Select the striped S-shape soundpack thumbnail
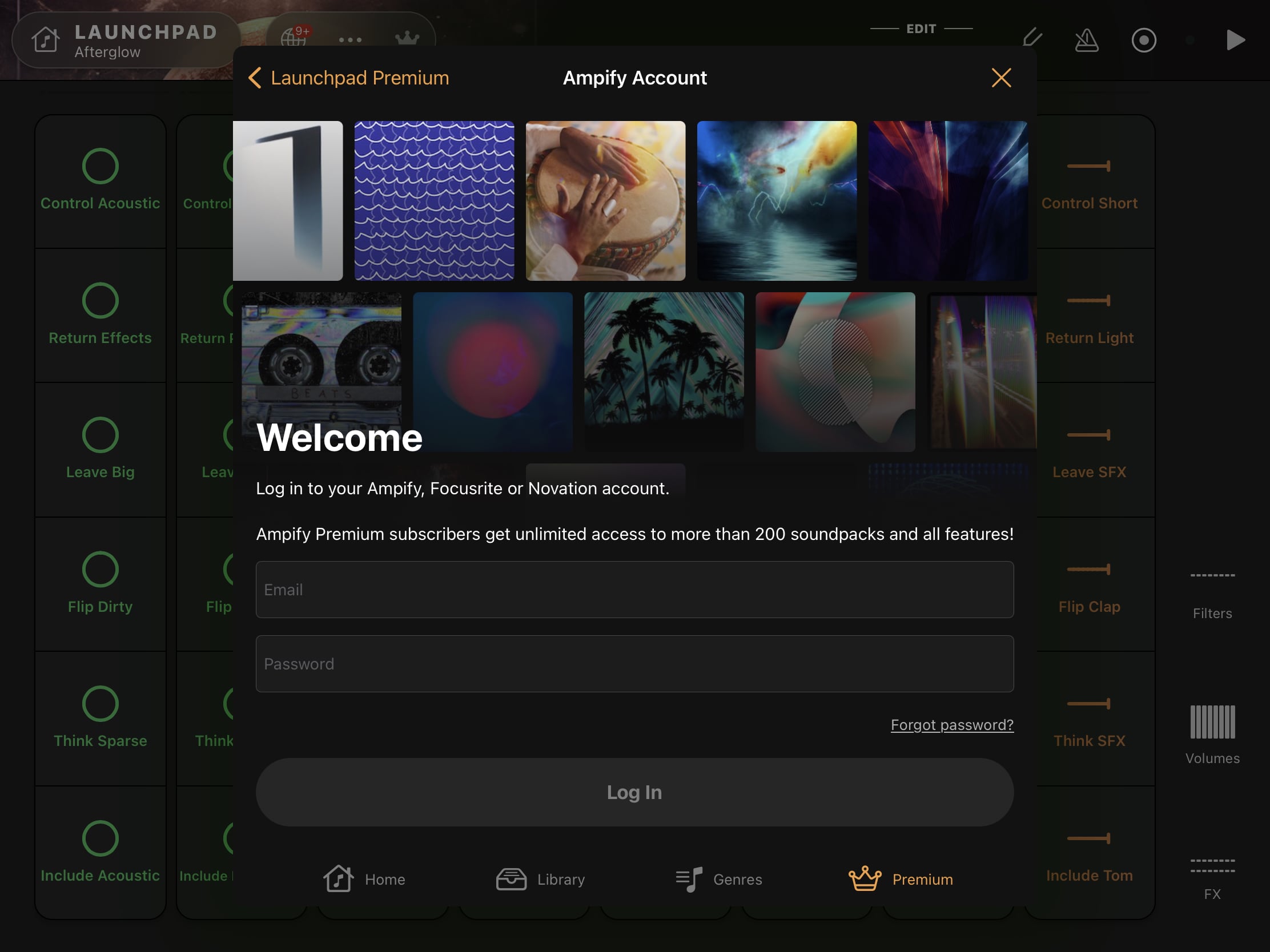Screen dimensions: 1270x952 (835, 372)
